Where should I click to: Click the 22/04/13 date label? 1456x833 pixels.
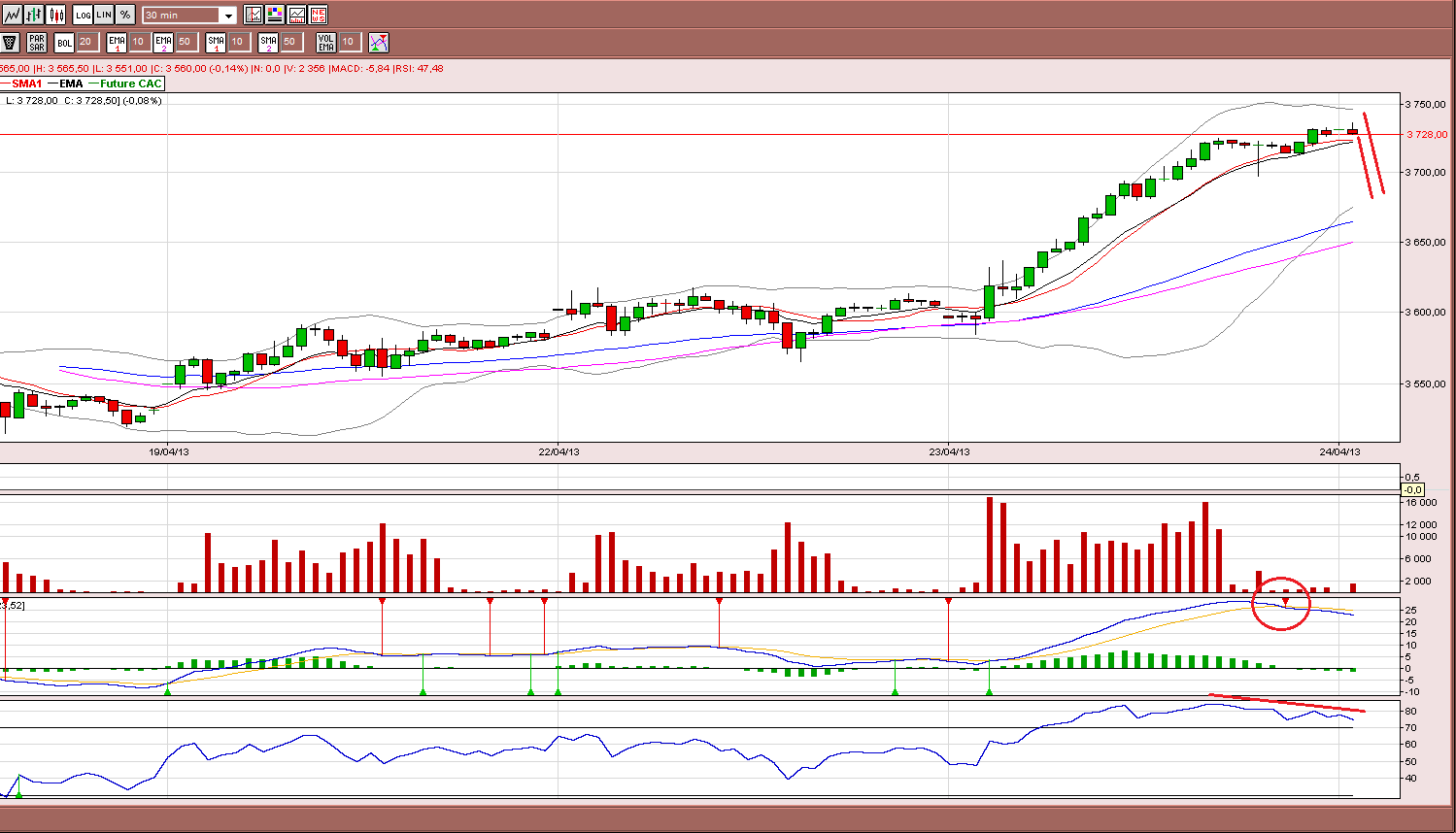tap(559, 451)
